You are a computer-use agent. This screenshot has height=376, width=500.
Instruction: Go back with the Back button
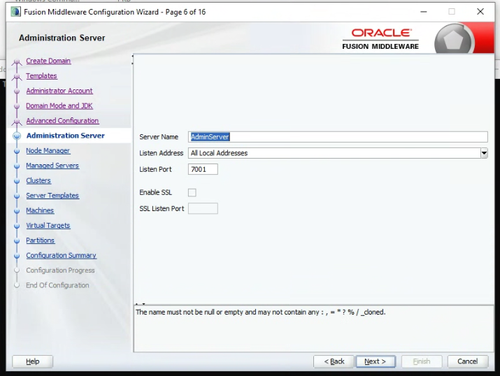[x=334, y=361]
